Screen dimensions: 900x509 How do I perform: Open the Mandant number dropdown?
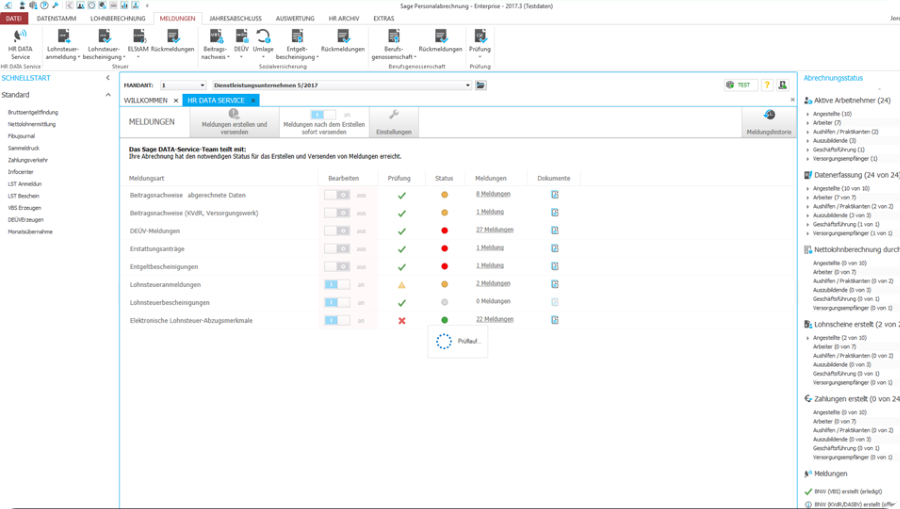tap(202, 85)
